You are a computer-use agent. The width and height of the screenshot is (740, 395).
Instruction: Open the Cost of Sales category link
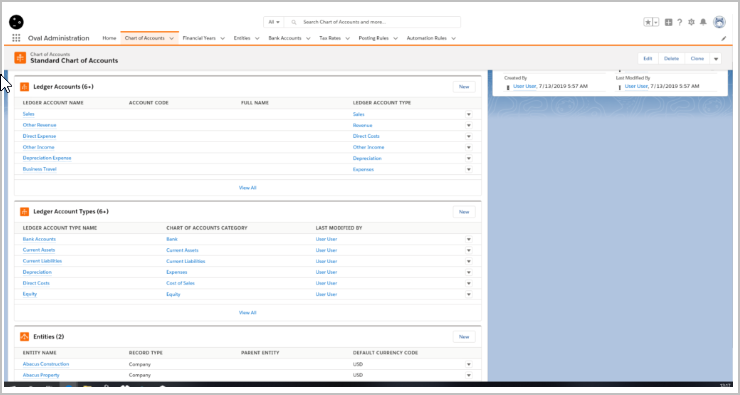pyautogui.click(x=180, y=283)
